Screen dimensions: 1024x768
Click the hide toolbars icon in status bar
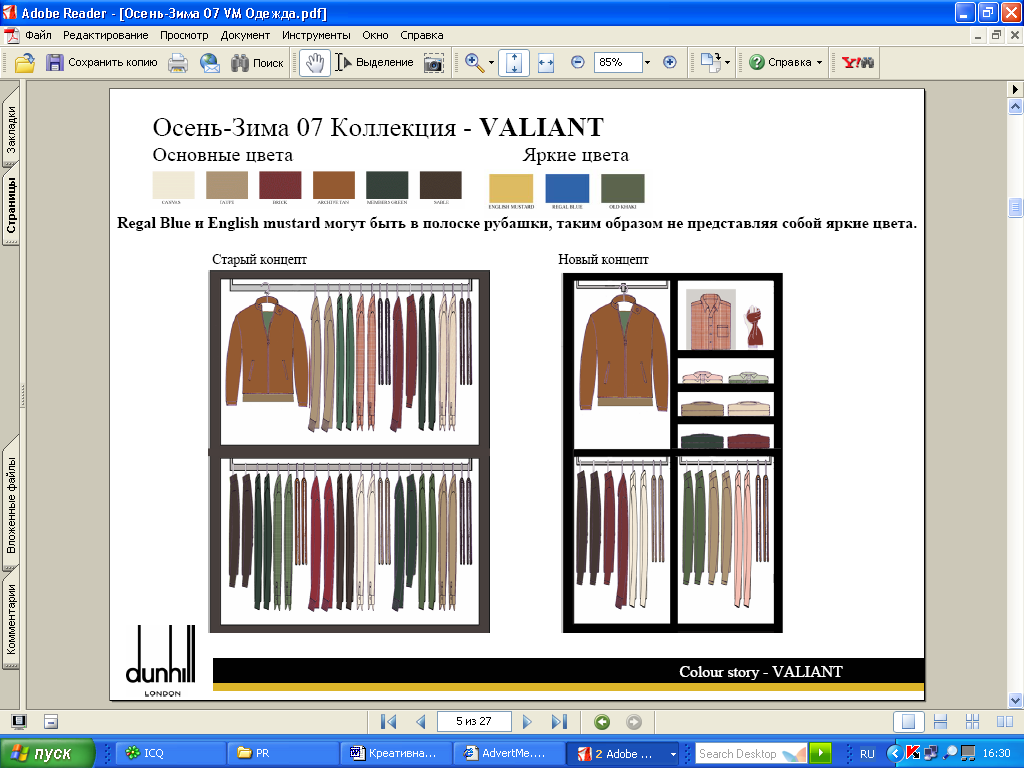(x=51, y=722)
